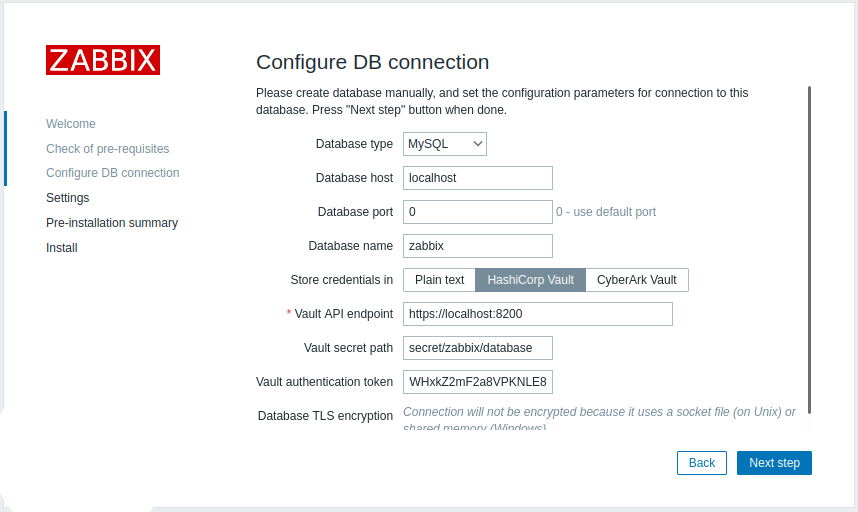The image size is (858, 512).
Task: Open the Database type dropdown
Action: coord(445,144)
